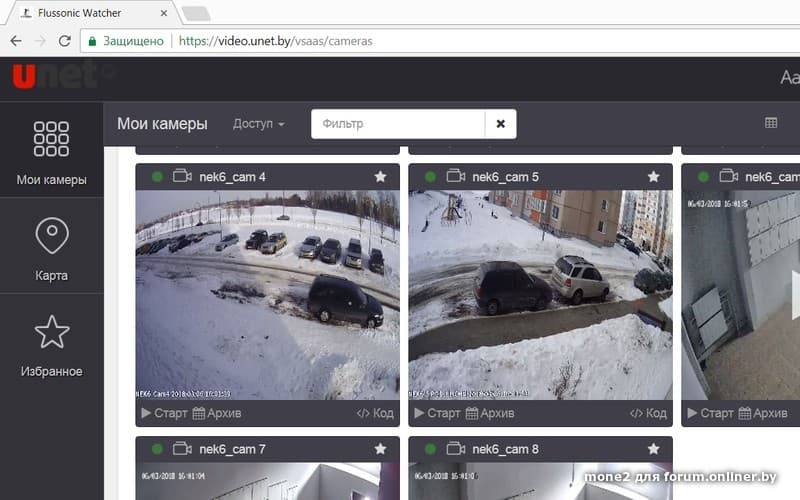This screenshot has height=500, width=800.
Task: Close the Flussonic Watcher tab
Action: tap(164, 13)
